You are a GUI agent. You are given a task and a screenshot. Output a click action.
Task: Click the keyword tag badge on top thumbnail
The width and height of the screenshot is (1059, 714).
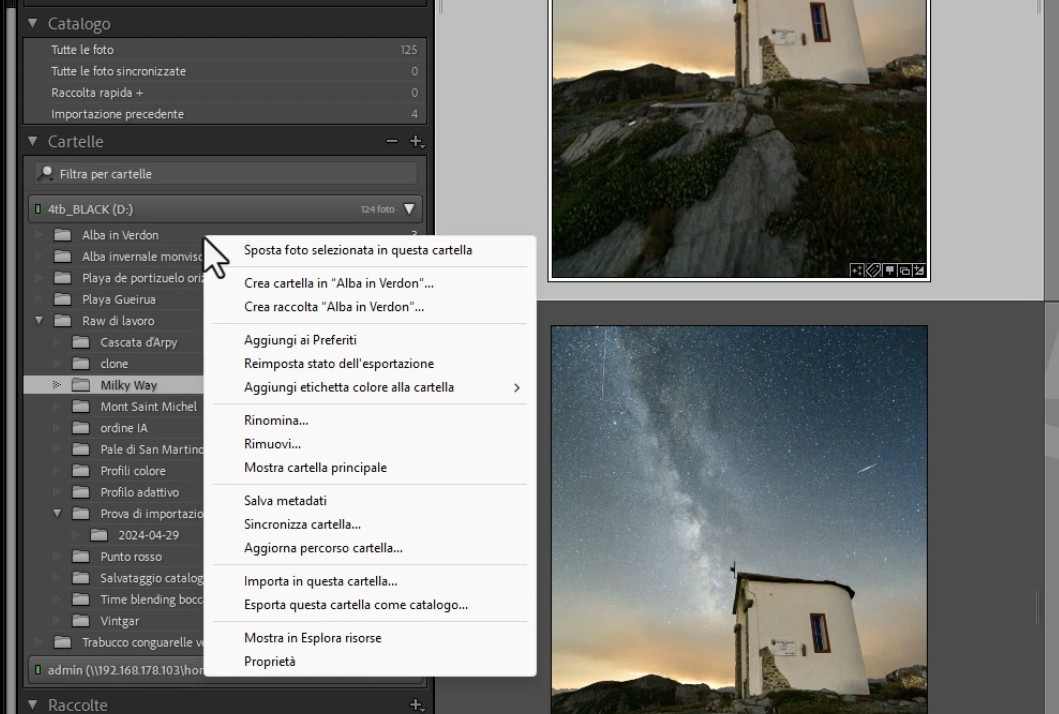[x=872, y=268]
